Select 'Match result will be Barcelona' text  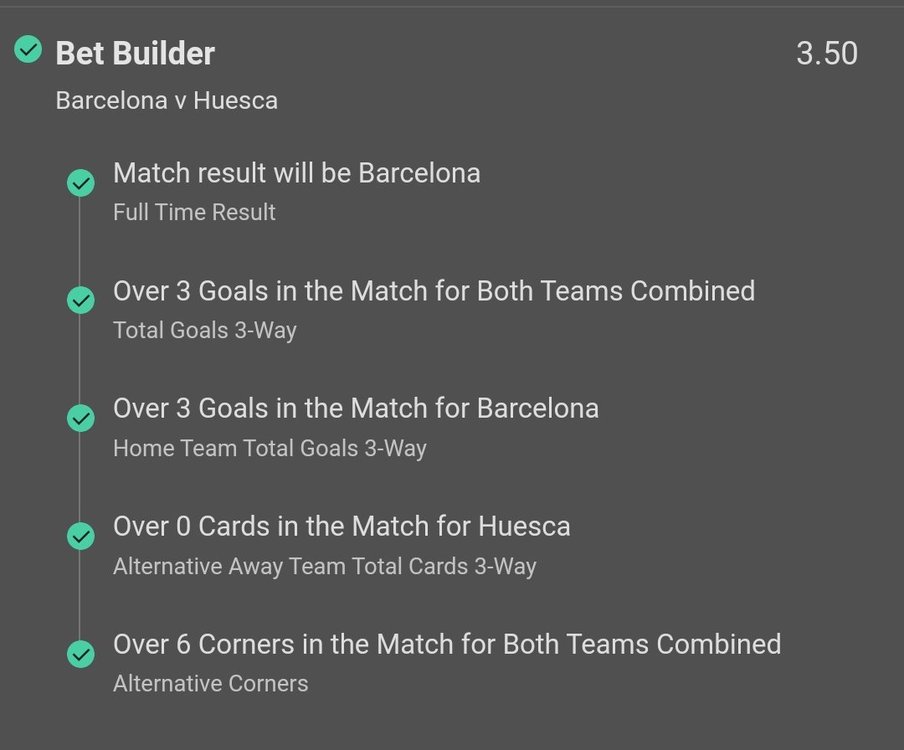pyautogui.click(x=296, y=173)
